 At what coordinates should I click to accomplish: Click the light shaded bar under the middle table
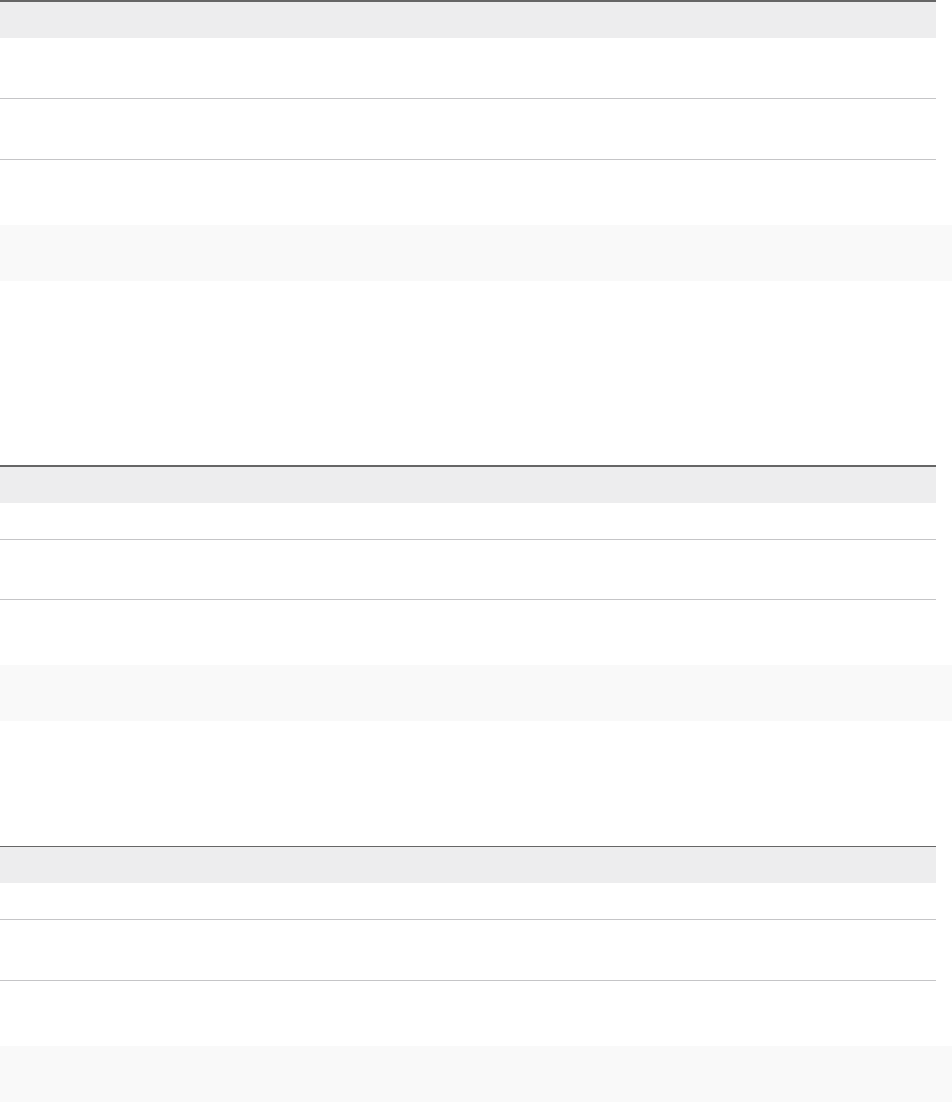(x=476, y=693)
